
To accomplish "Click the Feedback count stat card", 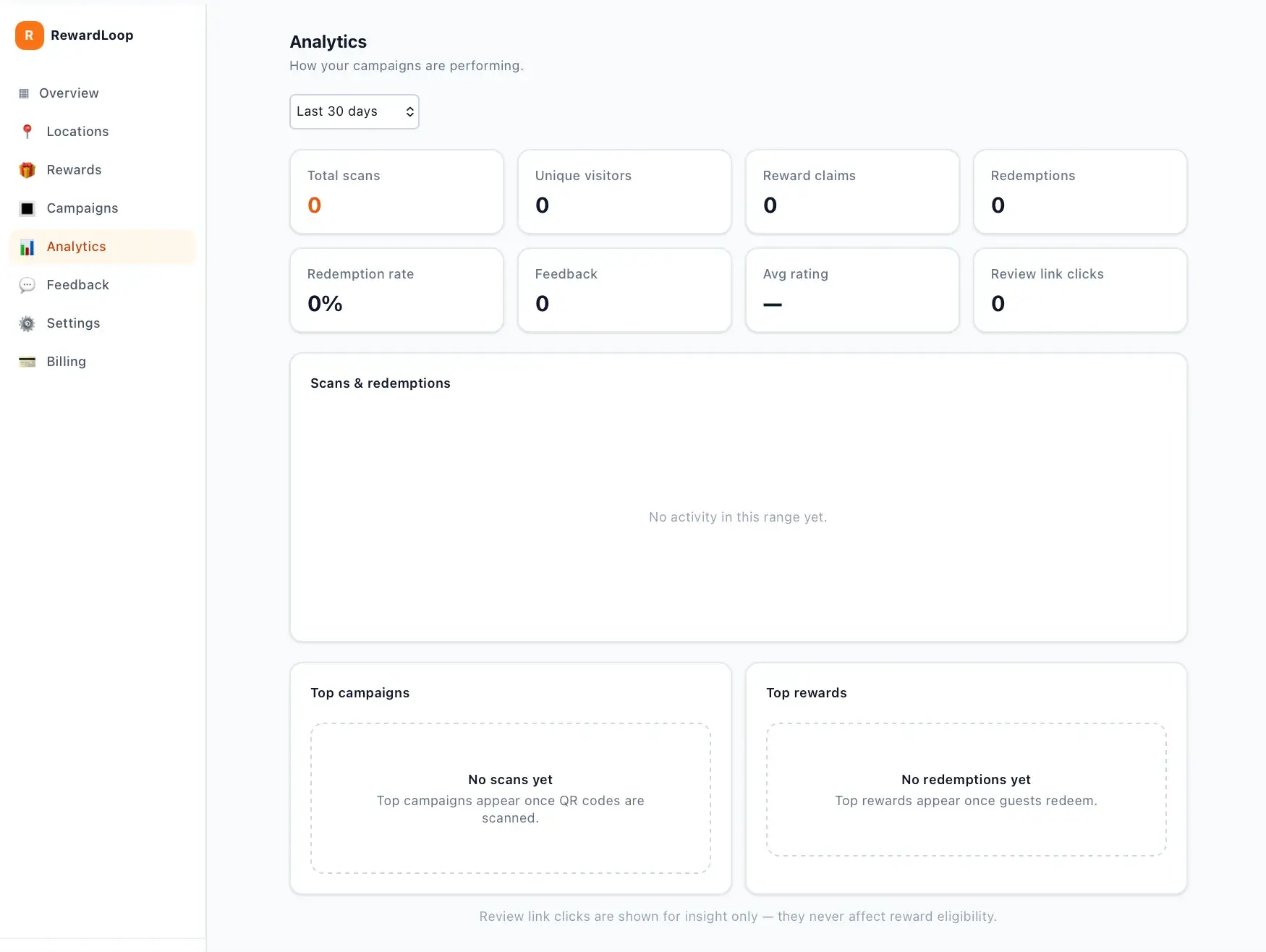I will tap(624, 290).
